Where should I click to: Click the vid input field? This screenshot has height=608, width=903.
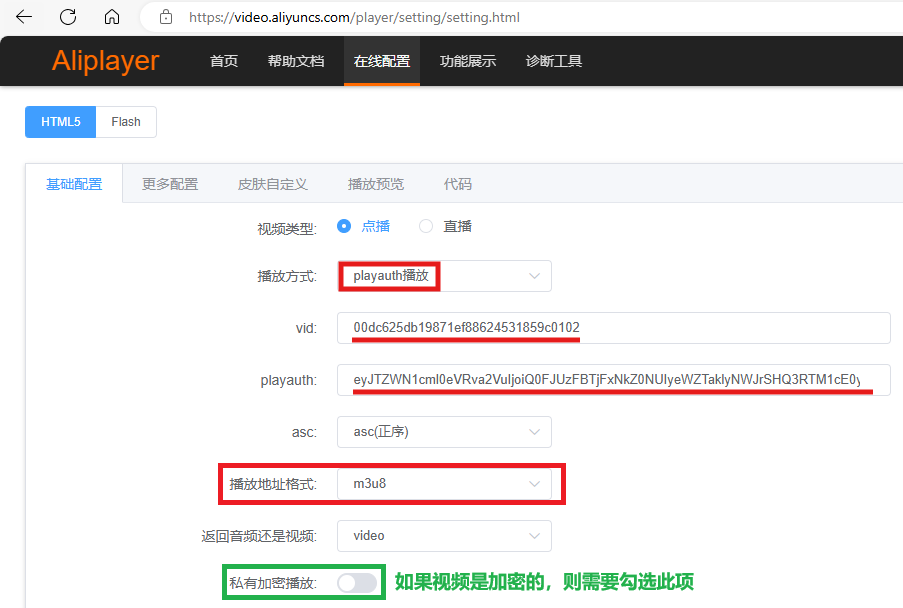(613, 328)
